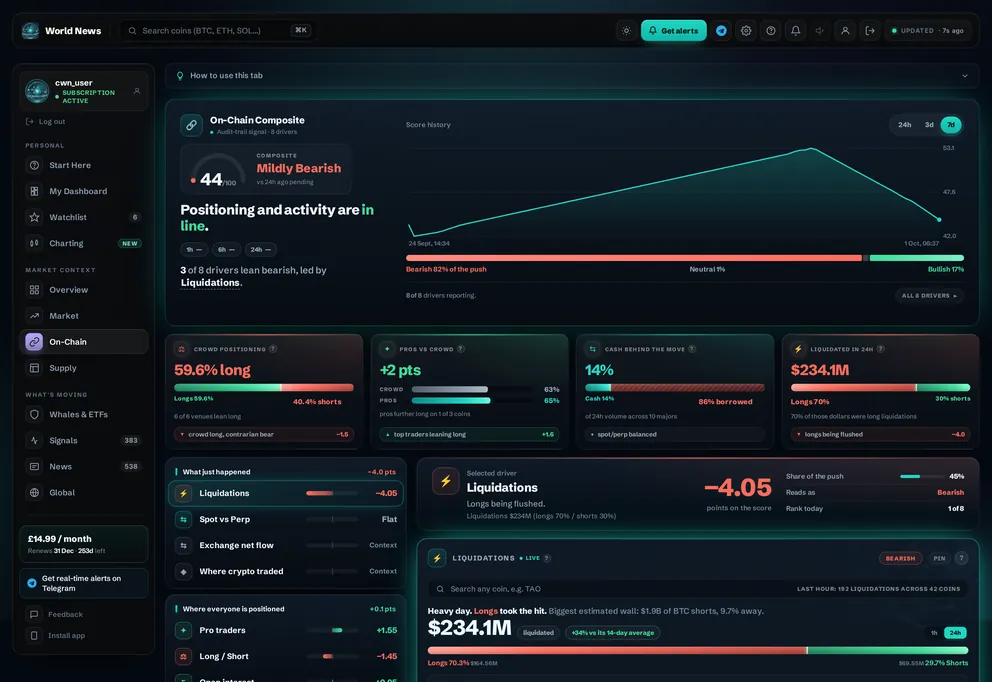Select the 7d score history range
The image size is (992, 682).
point(951,125)
